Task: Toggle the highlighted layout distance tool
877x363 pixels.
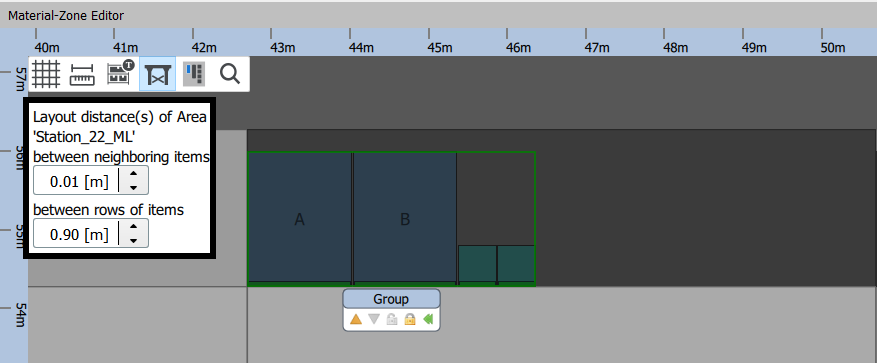Action: pyautogui.click(x=157, y=74)
